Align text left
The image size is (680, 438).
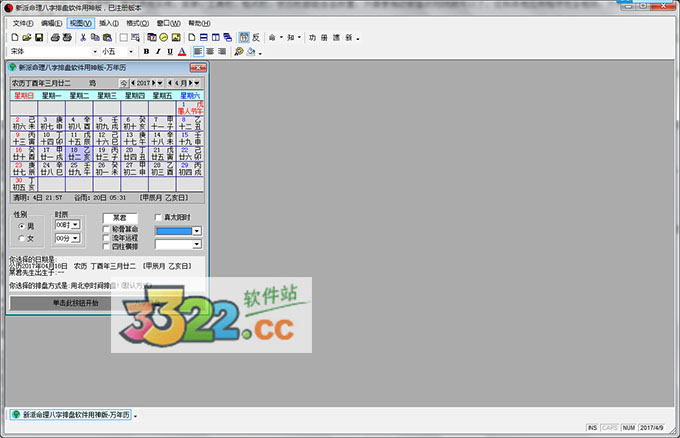[198, 52]
